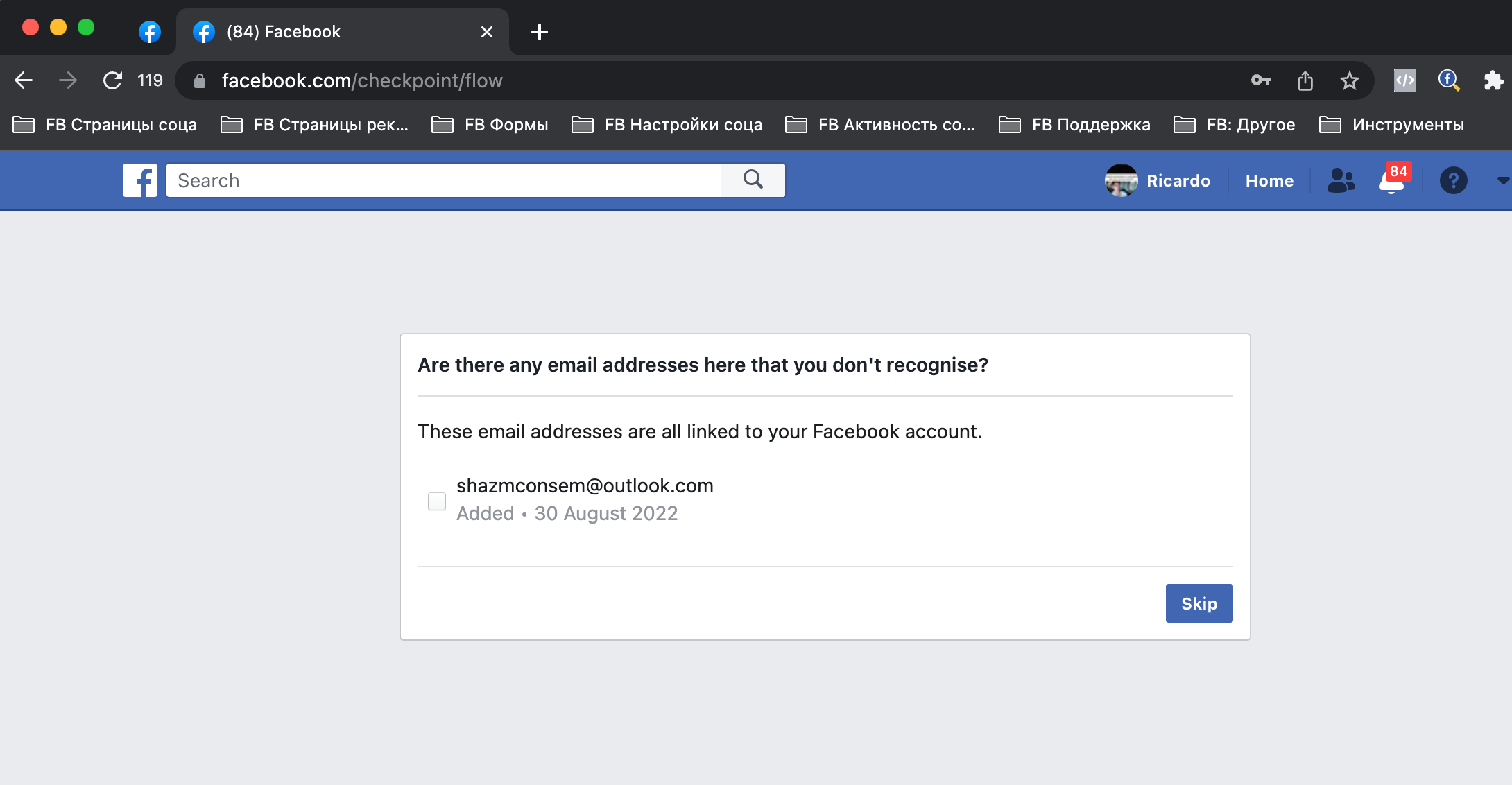Open the FB Настройки соца bookmark folder
1512x785 pixels.
667,125
